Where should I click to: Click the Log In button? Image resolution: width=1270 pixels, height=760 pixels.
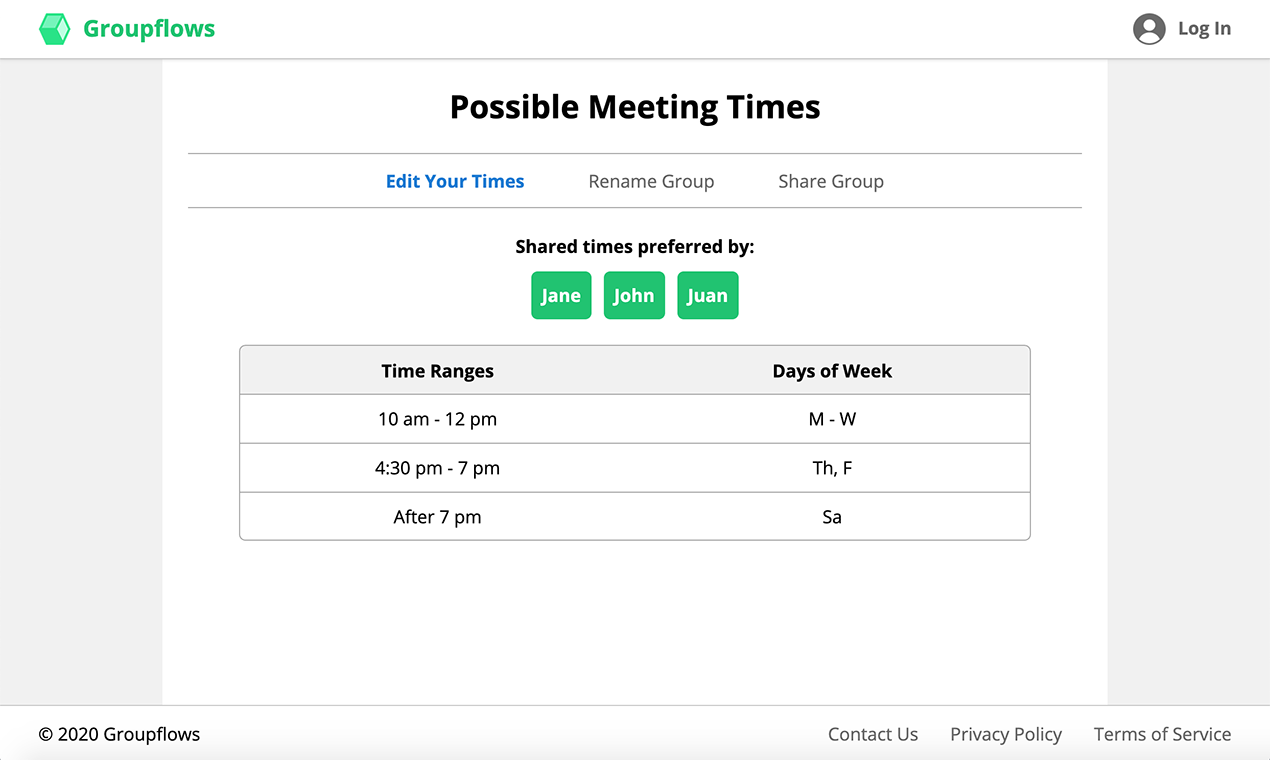[1204, 28]
